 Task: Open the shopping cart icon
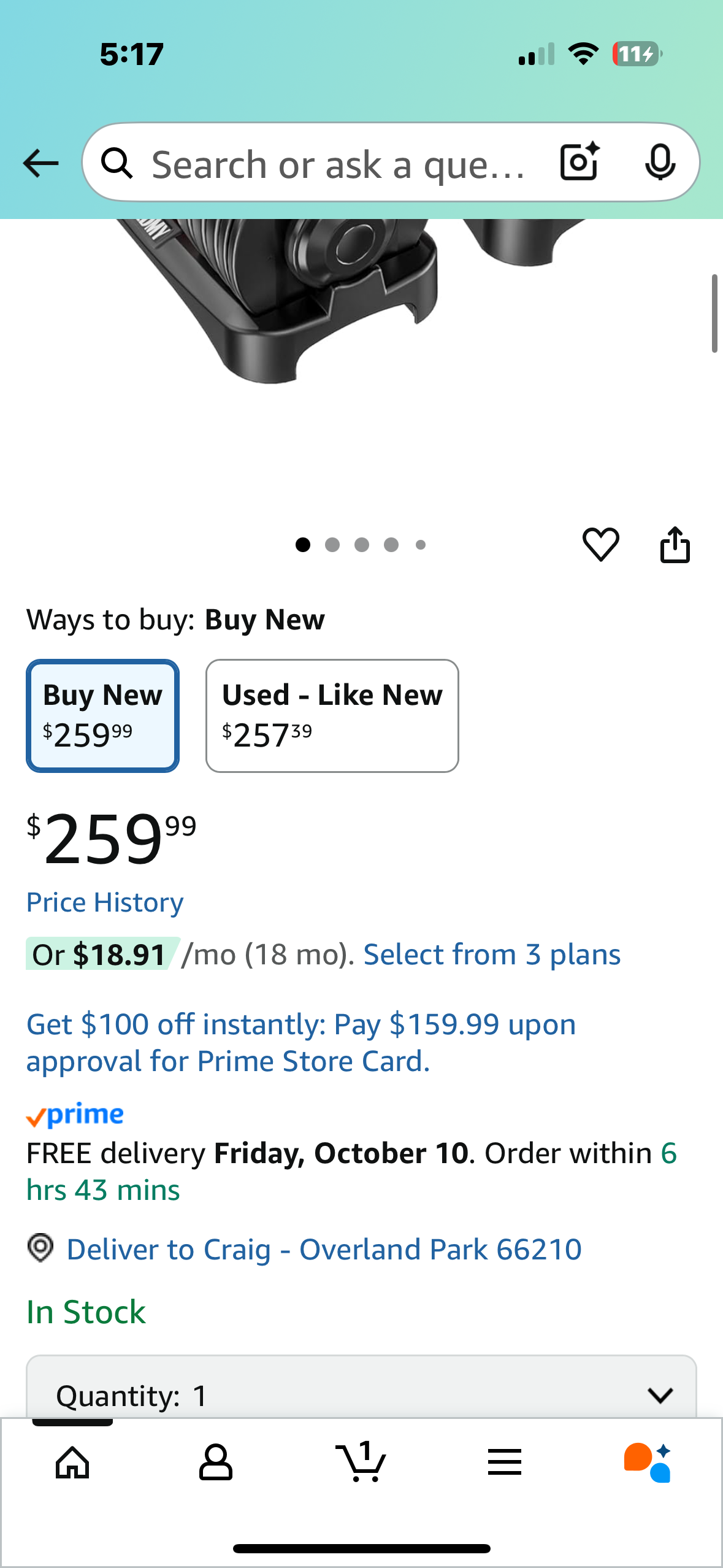(x=361, y=1462)
